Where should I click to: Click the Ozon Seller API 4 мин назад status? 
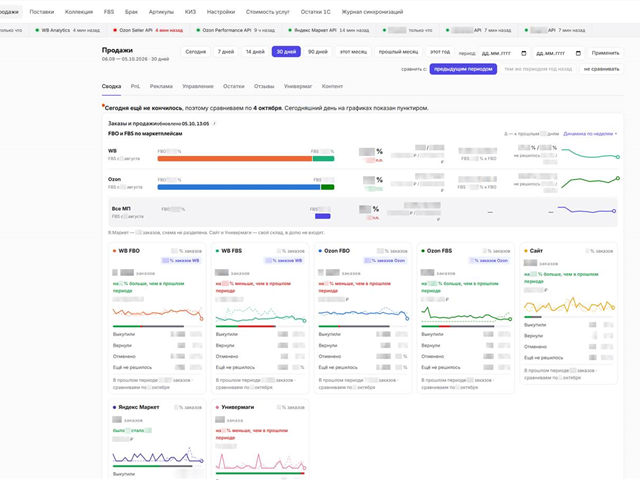pos(148,30)
